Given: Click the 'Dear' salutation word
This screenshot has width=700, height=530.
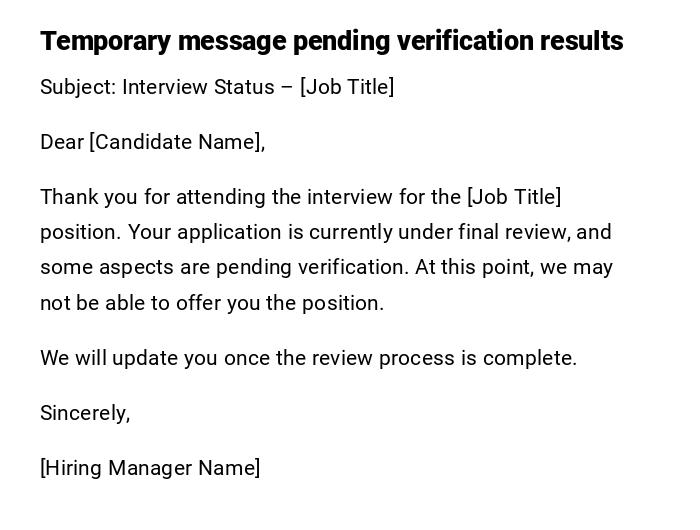Looking at the screenshot, I should (62, 142).
